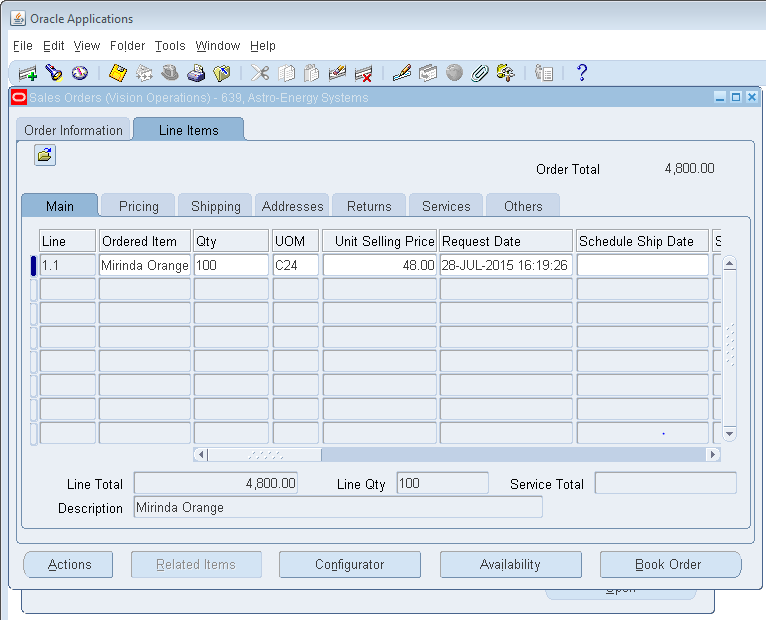Image resolution: width=766 pixels, height=620 pixels.
Task: Click the empty Schedule Ship Date field in line 1.1
Action: 642,265
